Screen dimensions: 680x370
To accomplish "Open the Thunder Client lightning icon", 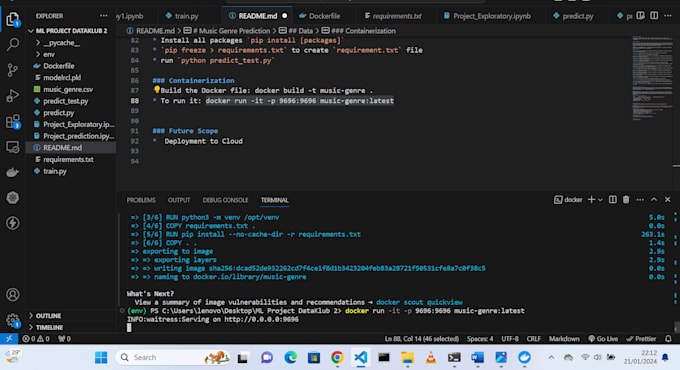I will (x=13, y=223).
